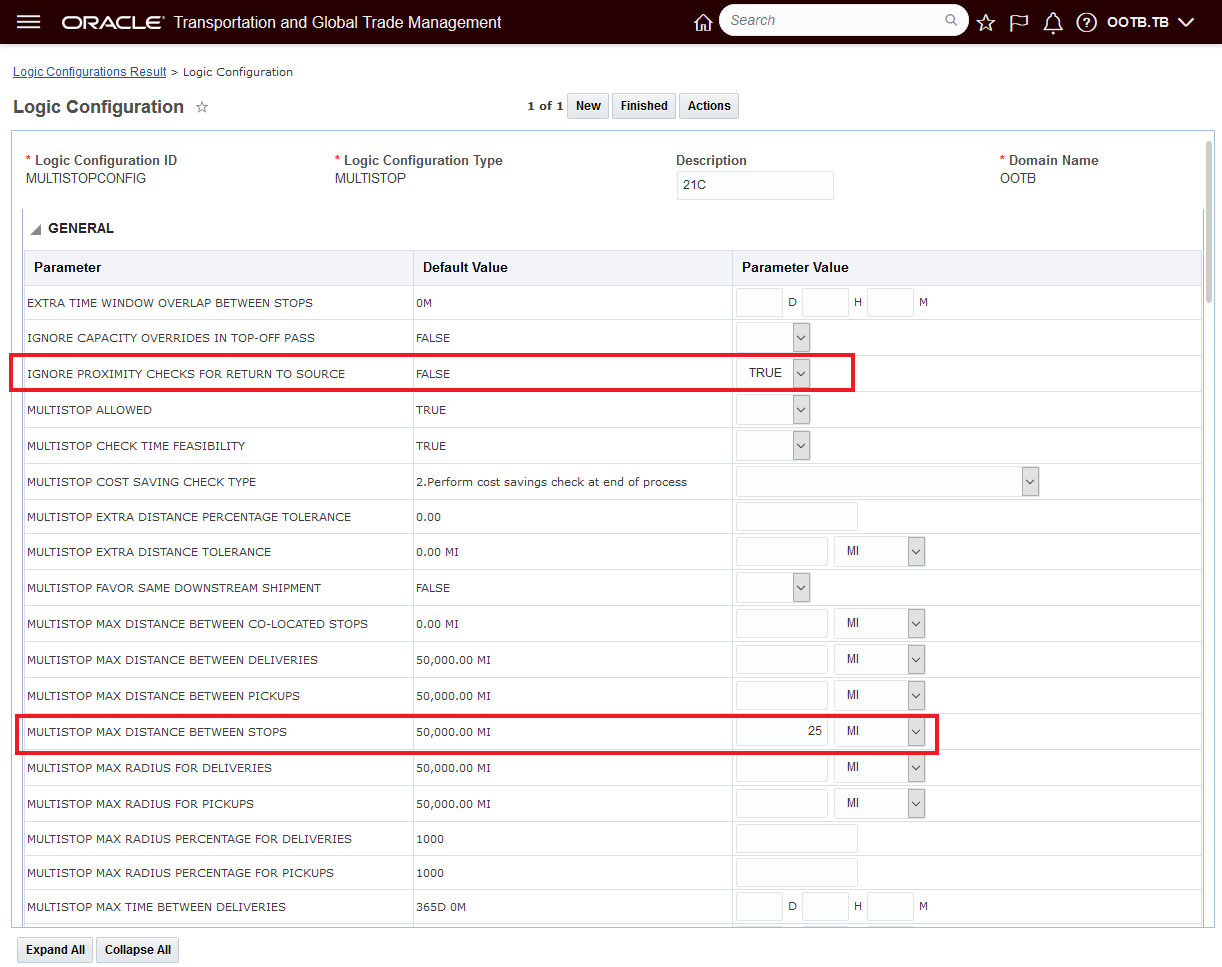Open the Help question mark icon
This screenshot has height=967, width=1222.
(1086, 22)
